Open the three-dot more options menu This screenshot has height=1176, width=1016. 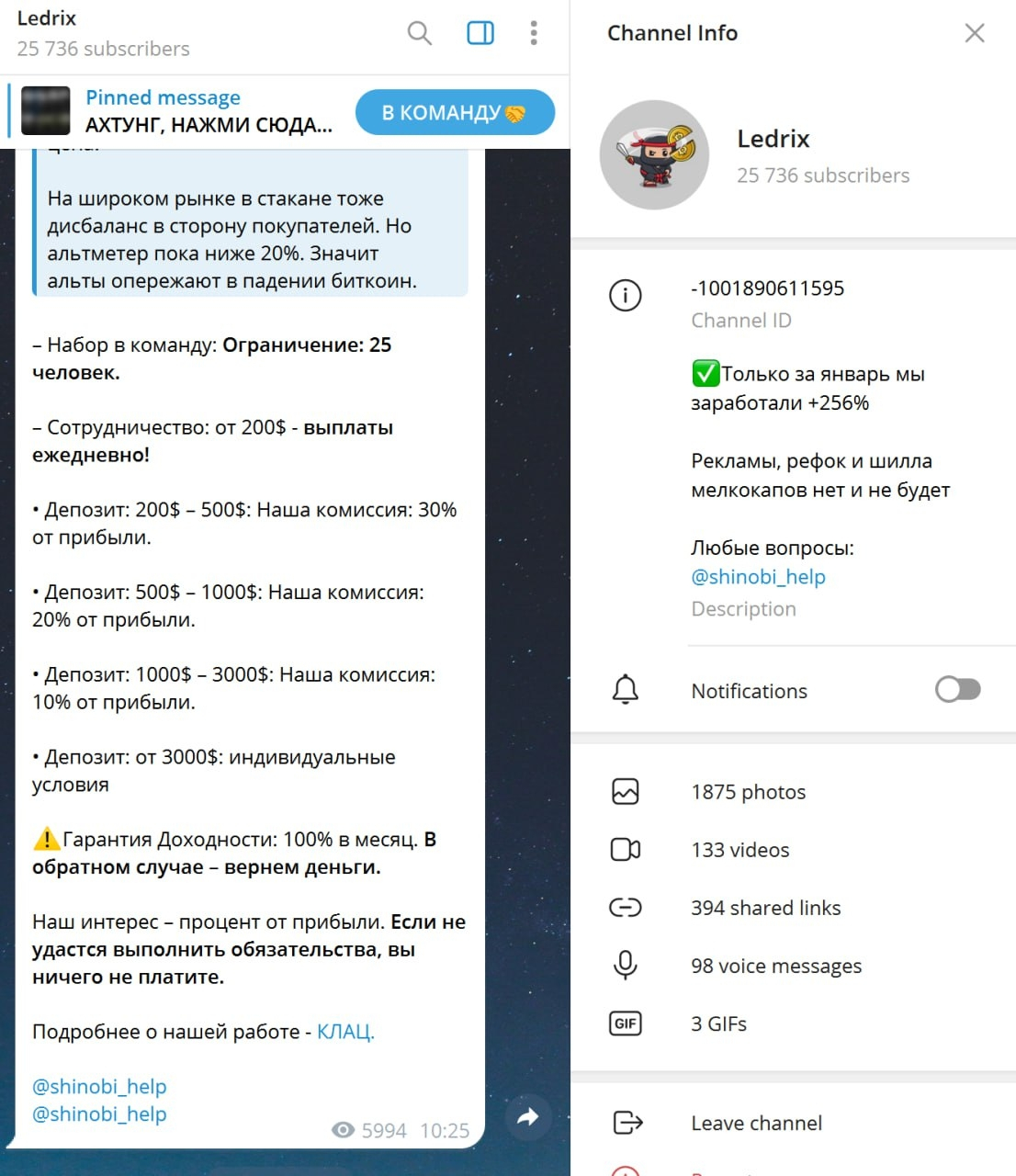tap(534, 34)
